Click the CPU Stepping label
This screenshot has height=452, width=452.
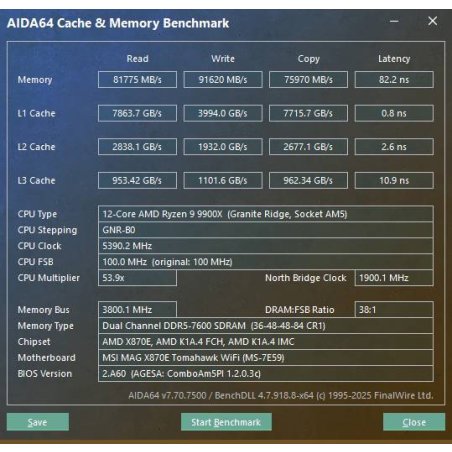coord(47,230)
